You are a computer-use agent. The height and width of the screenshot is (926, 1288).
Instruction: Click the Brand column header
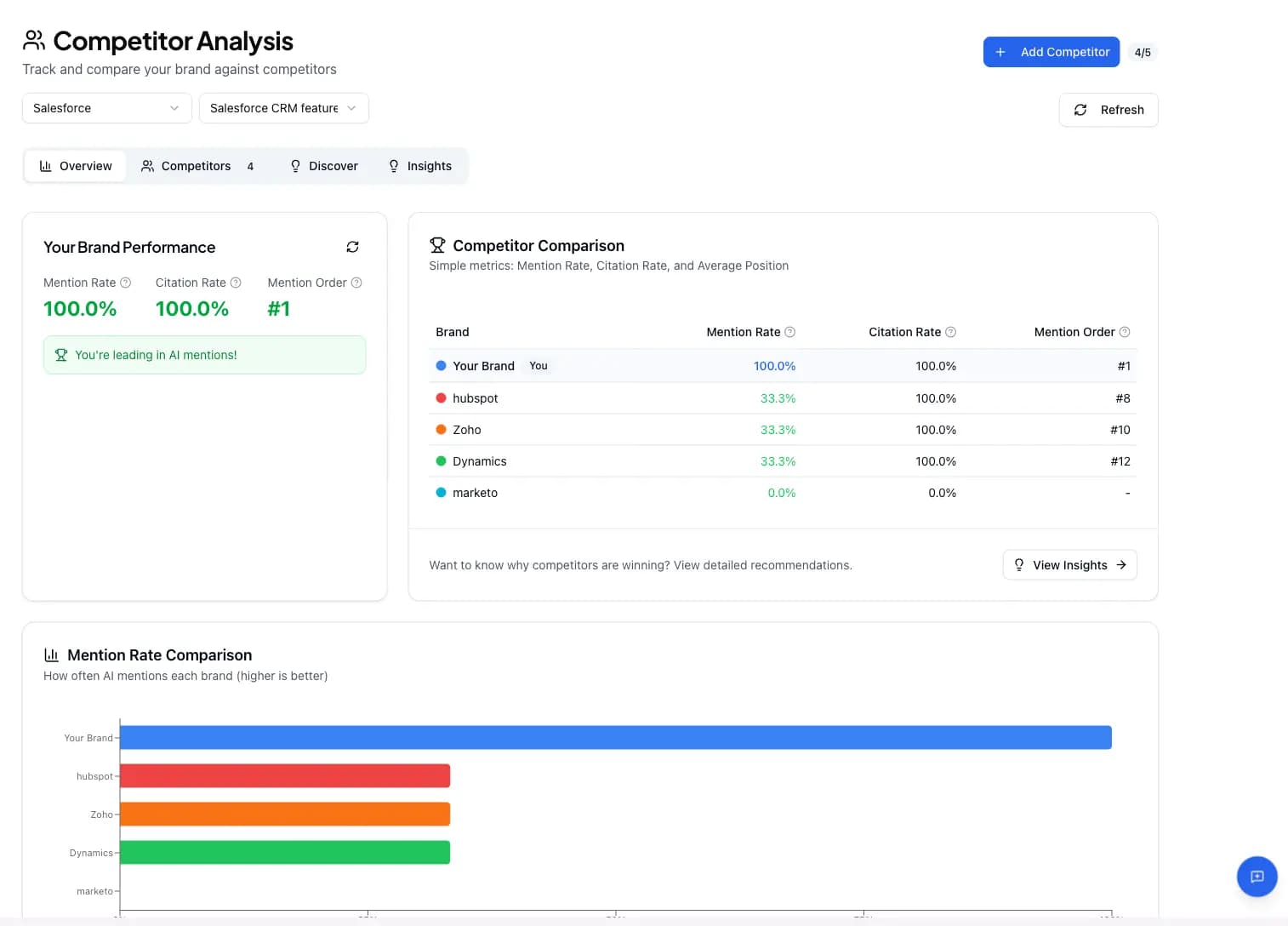point(453,332)
